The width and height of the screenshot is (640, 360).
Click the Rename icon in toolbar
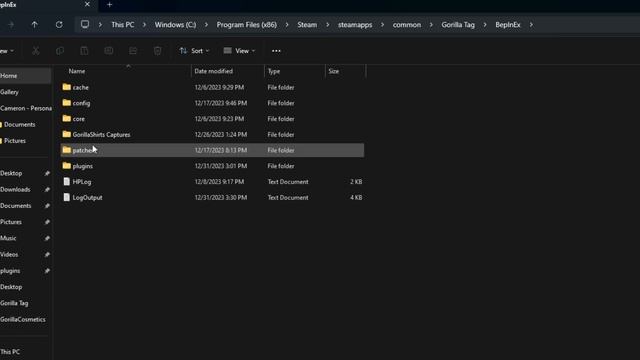[109, 51]
